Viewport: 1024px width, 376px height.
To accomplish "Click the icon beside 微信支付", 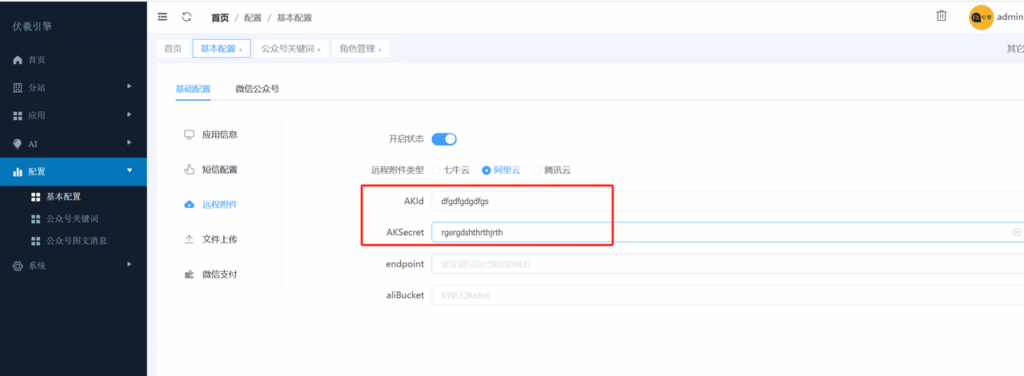I will (x=189, y=274).
